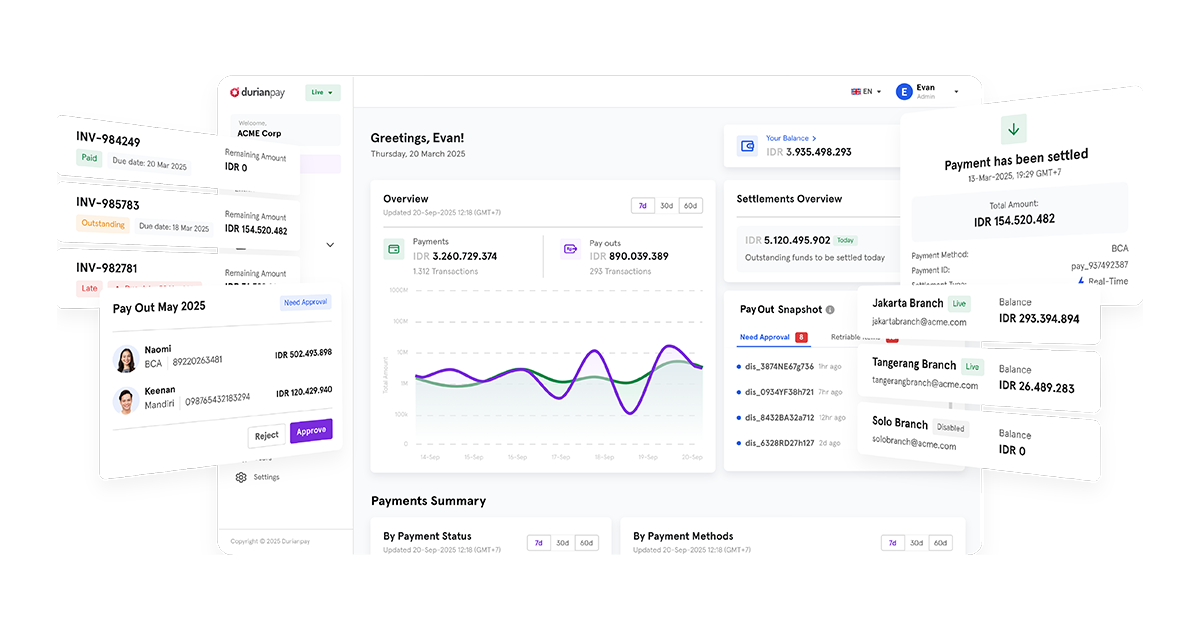Viewport: 1200px width, 630px height.
Task: Click the Live badge on Jakarta Branch
Action: (x=960, y=303)
